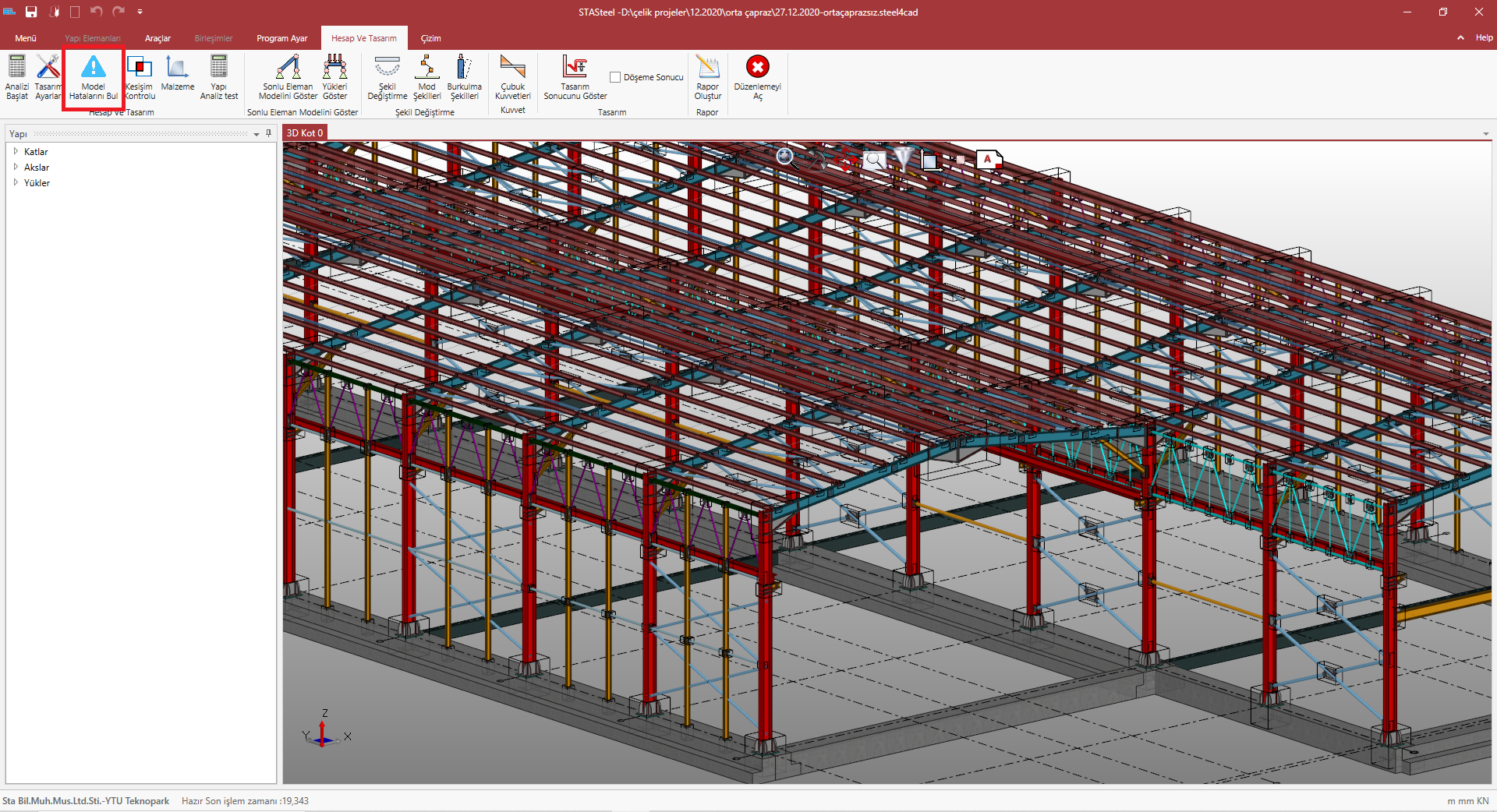Click the Burkulma Şekilleri icon
This screenshot has height=812, width=1497.
[464, 68]
